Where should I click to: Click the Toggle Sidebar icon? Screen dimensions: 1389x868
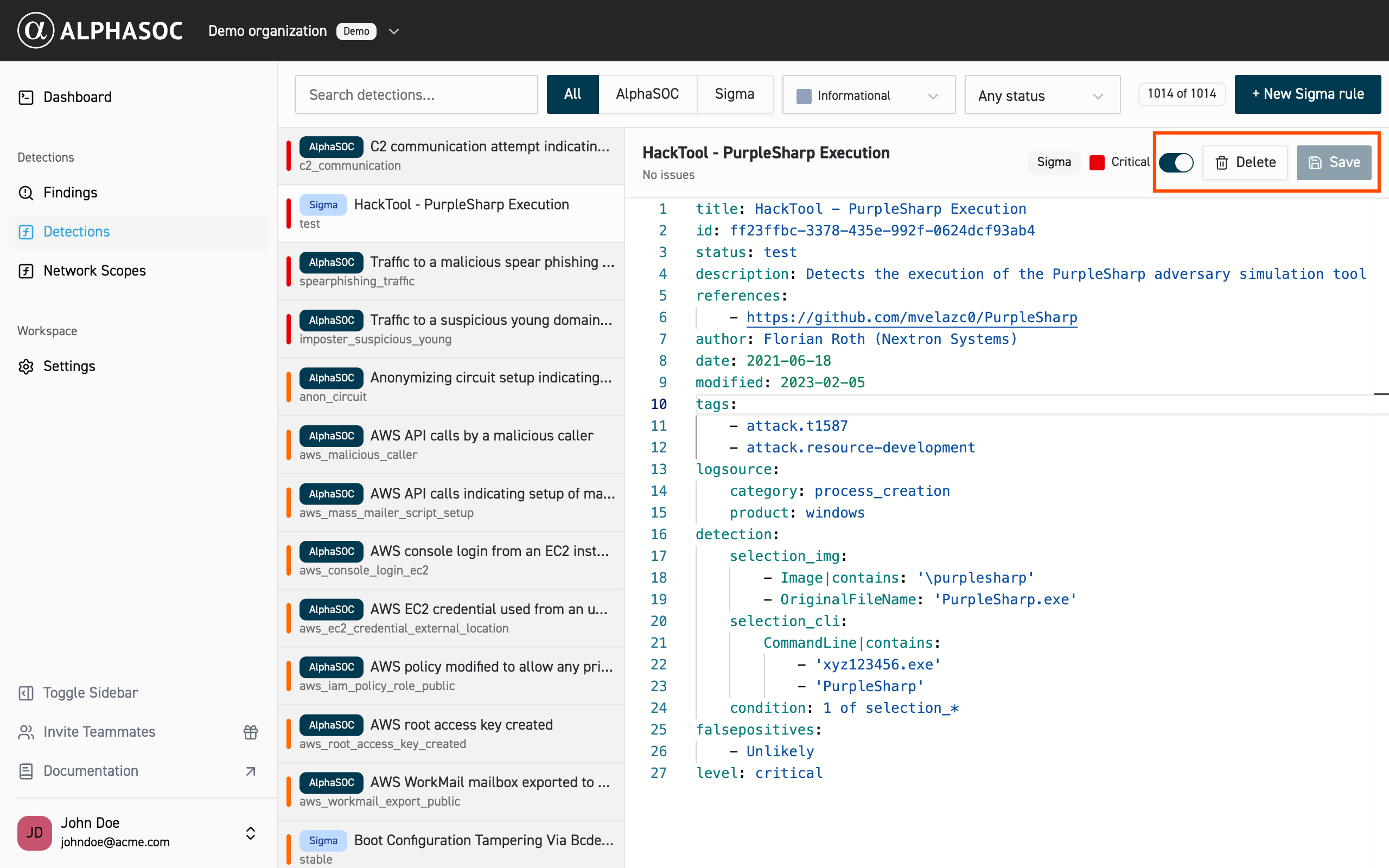pyautogui.click(x=26, y=693)
